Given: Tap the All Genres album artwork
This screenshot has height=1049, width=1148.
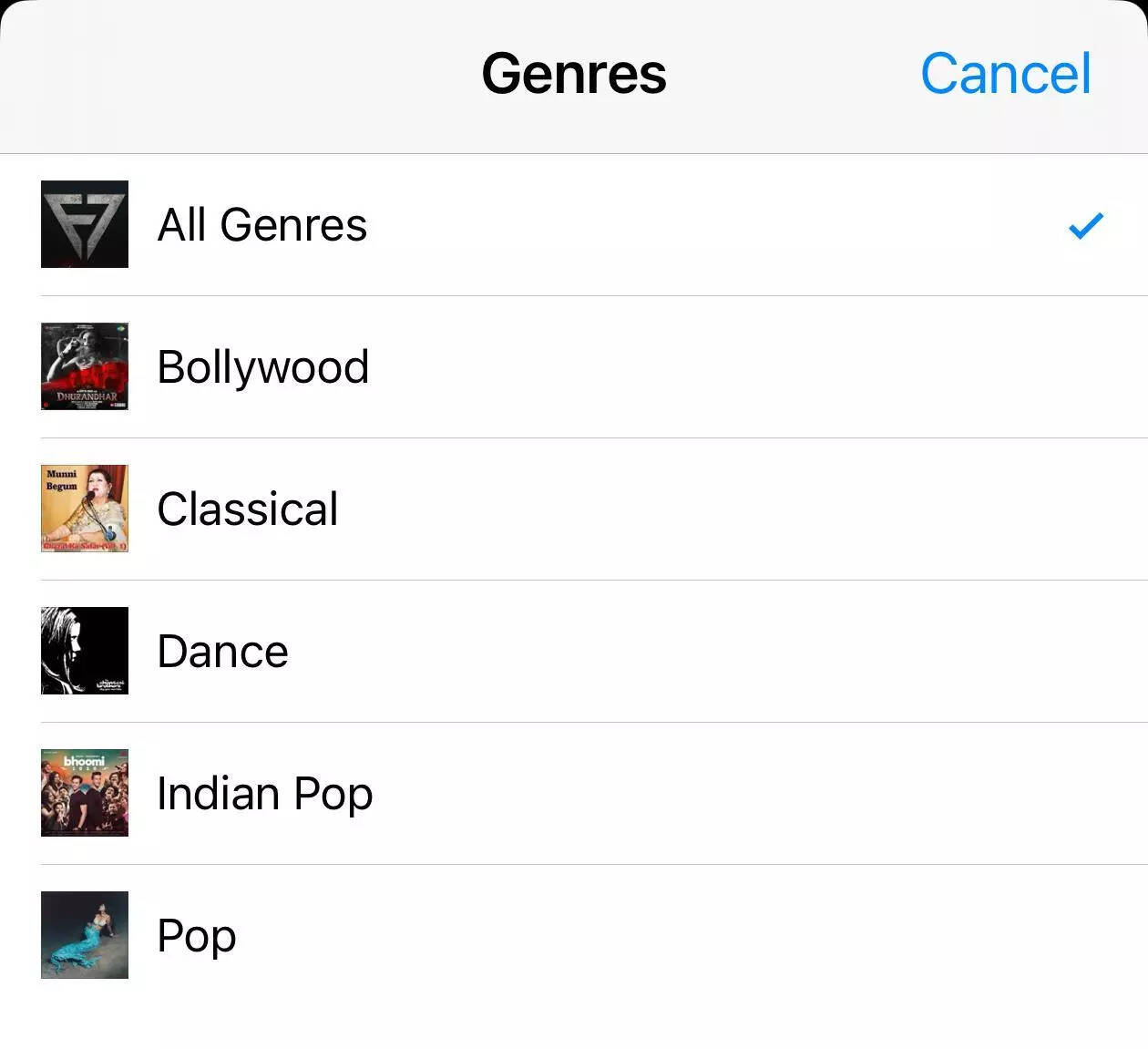Looking at the screenshot, I should pyautogui.click(x=85, y=224).
